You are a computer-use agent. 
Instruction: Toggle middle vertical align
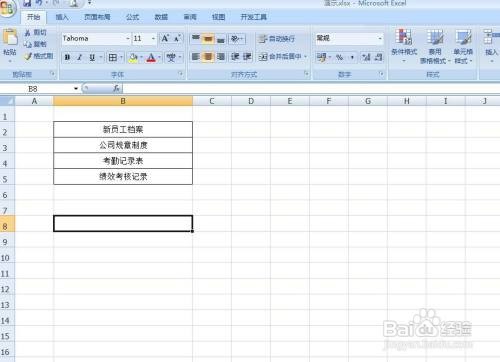point(208,39)
